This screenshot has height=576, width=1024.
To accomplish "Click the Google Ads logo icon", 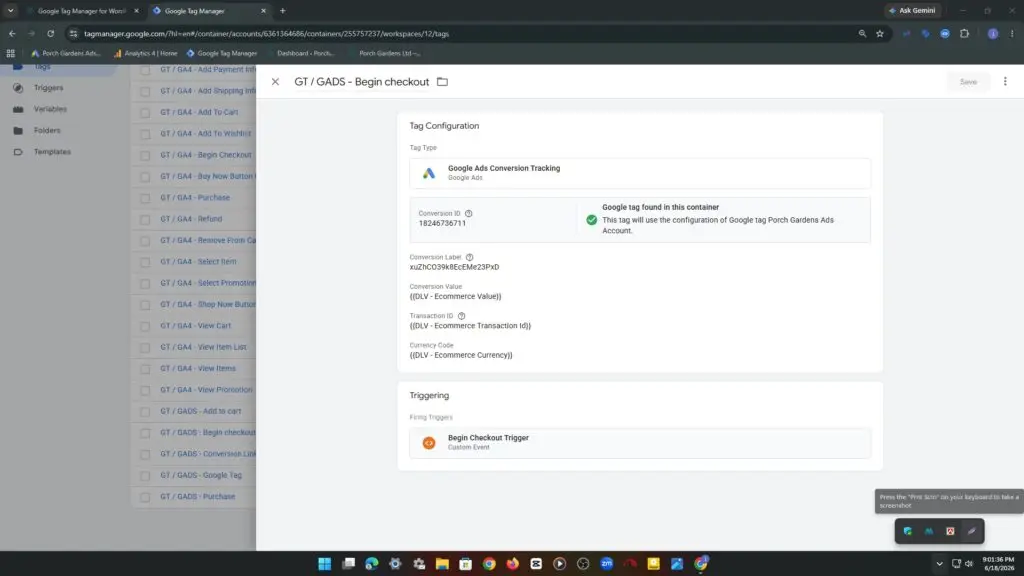I will click(428, 173).
